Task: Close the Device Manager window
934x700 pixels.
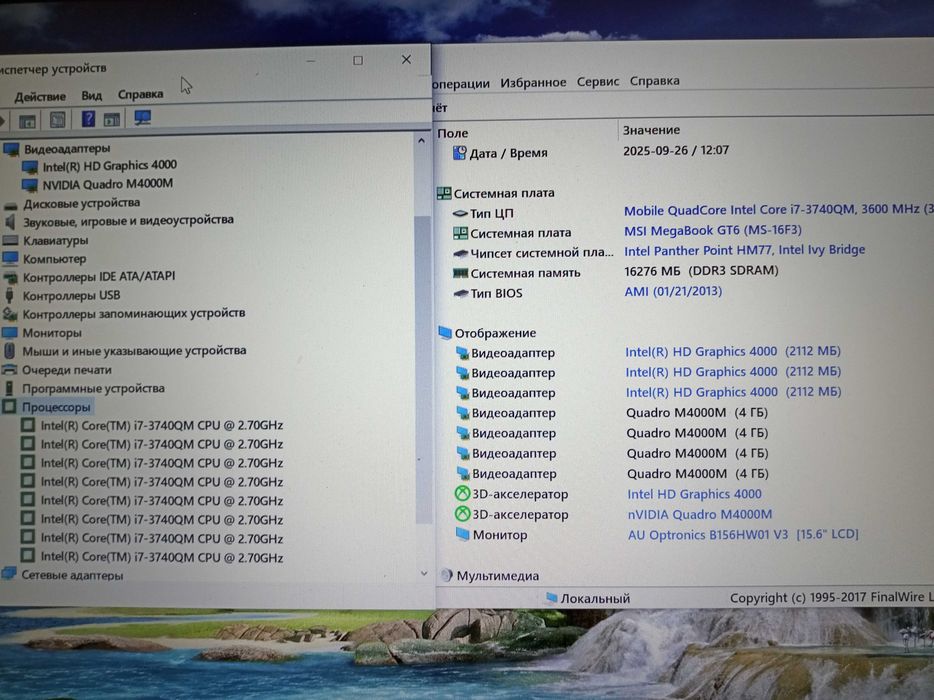Action: click(406, 59)
